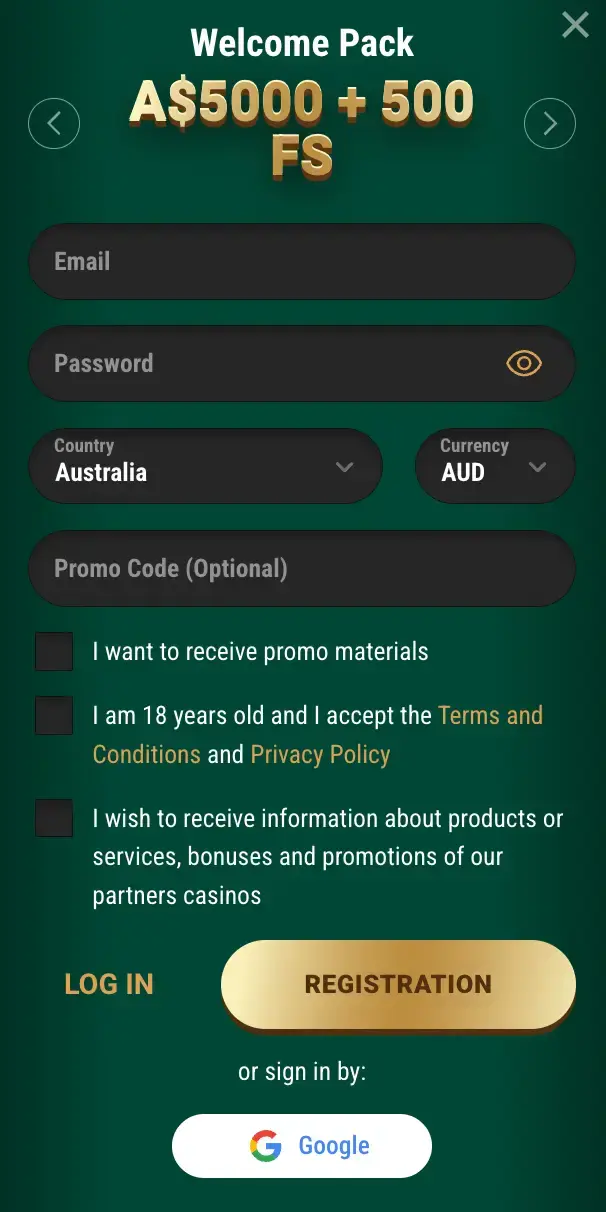Click the Country dropdown chevron arrow
Viewport: 606px width, 1212px height.
pyautogui.click(x=345, y=467)
